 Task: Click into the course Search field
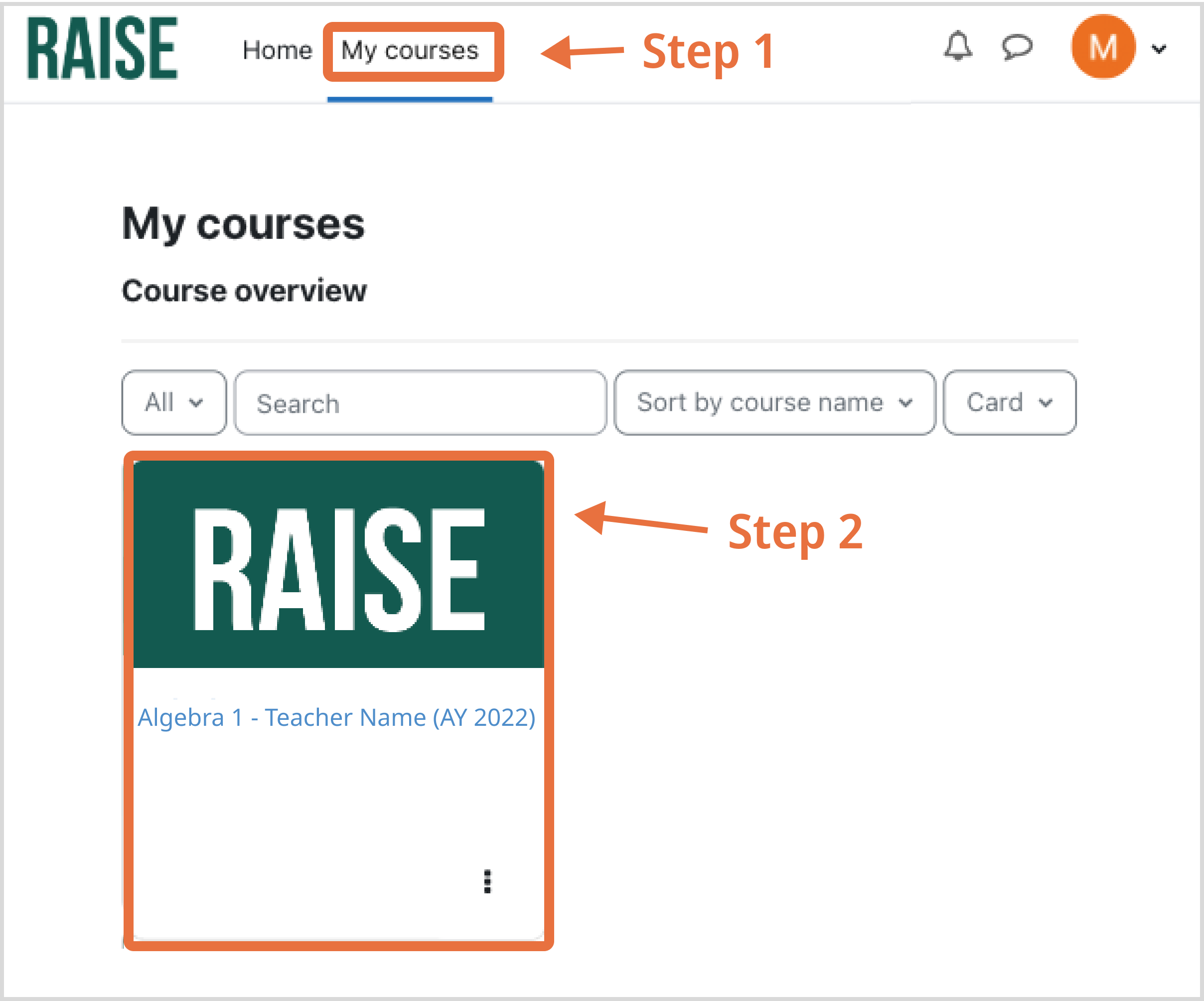420,403
